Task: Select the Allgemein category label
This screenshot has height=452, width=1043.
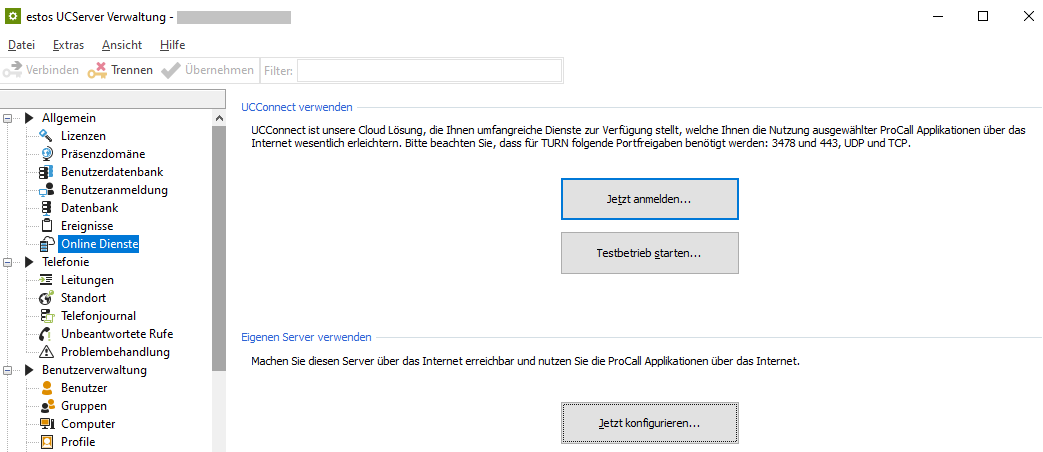Action: click(69, 118)
